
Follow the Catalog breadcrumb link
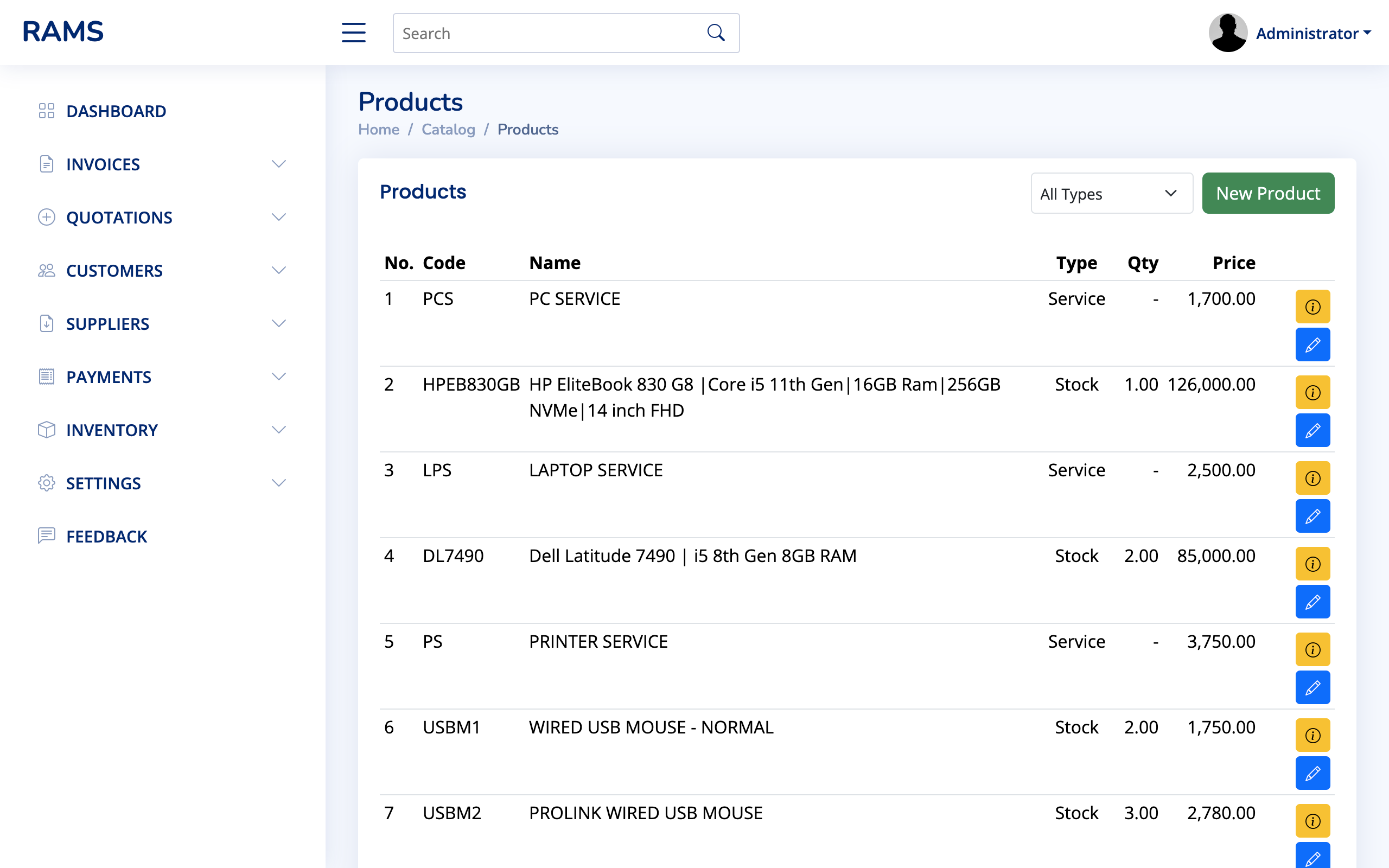point(448,129)
